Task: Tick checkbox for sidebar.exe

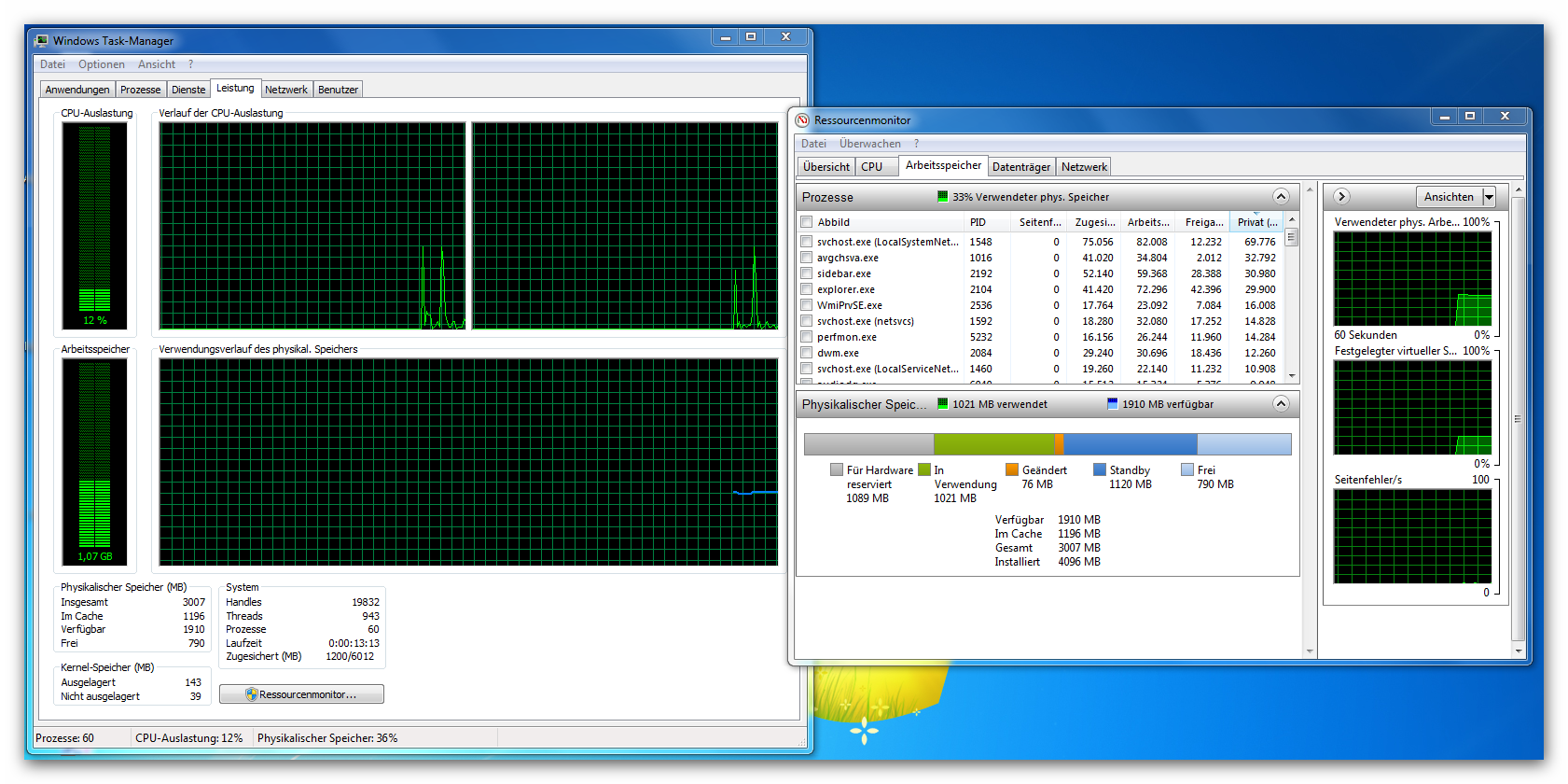Action: click(807, 273)
